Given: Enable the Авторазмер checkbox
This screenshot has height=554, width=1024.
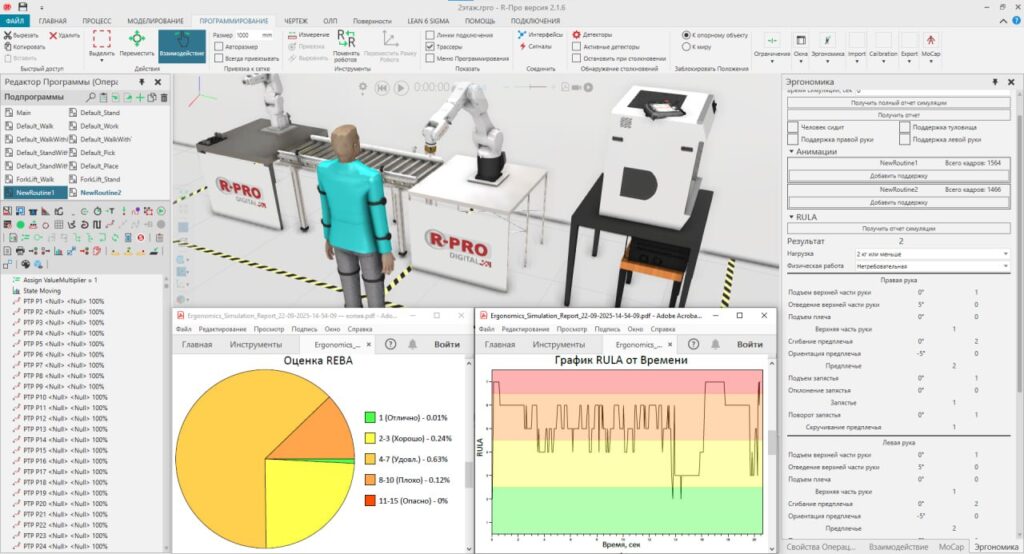Looking at the screenshot, I should pos(219,46).
